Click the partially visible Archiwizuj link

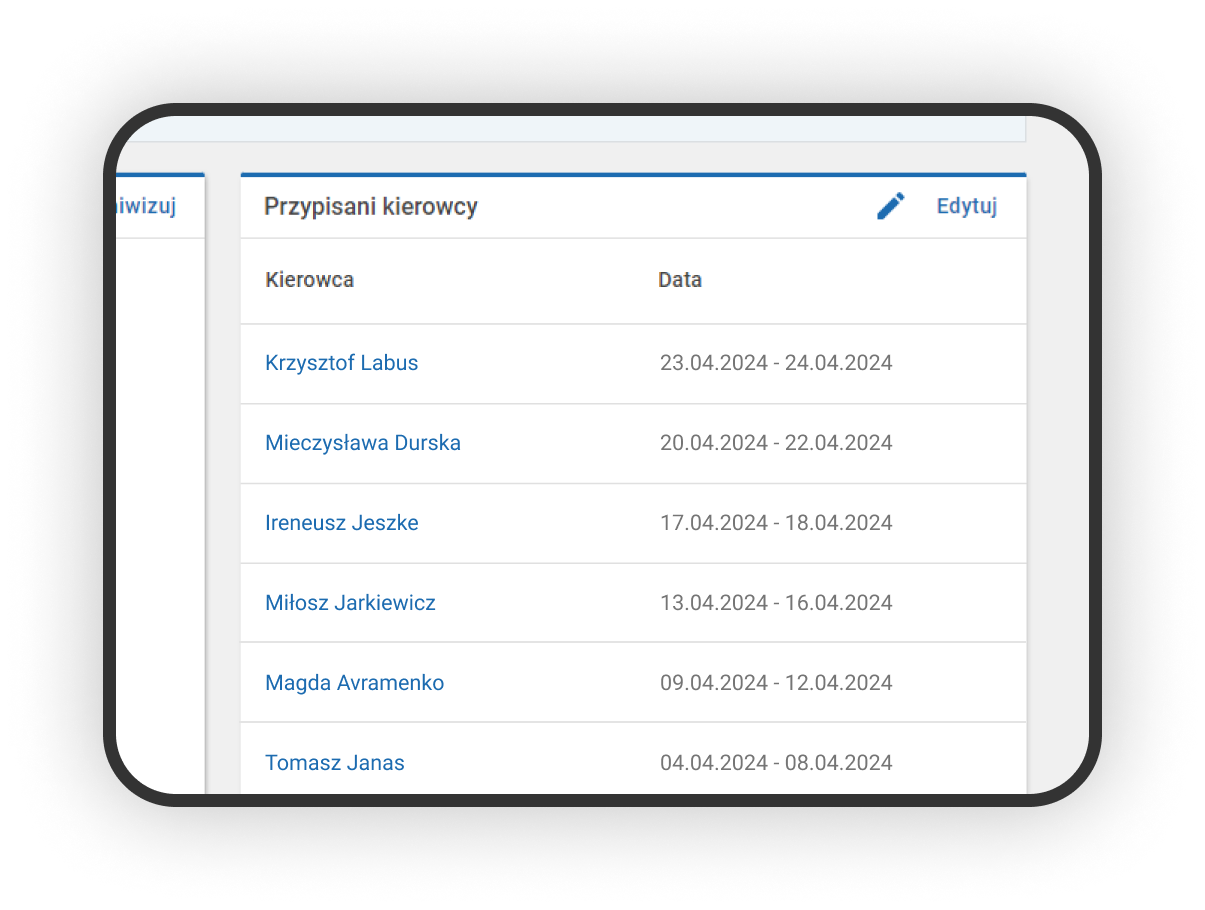[x=147, y=206]
